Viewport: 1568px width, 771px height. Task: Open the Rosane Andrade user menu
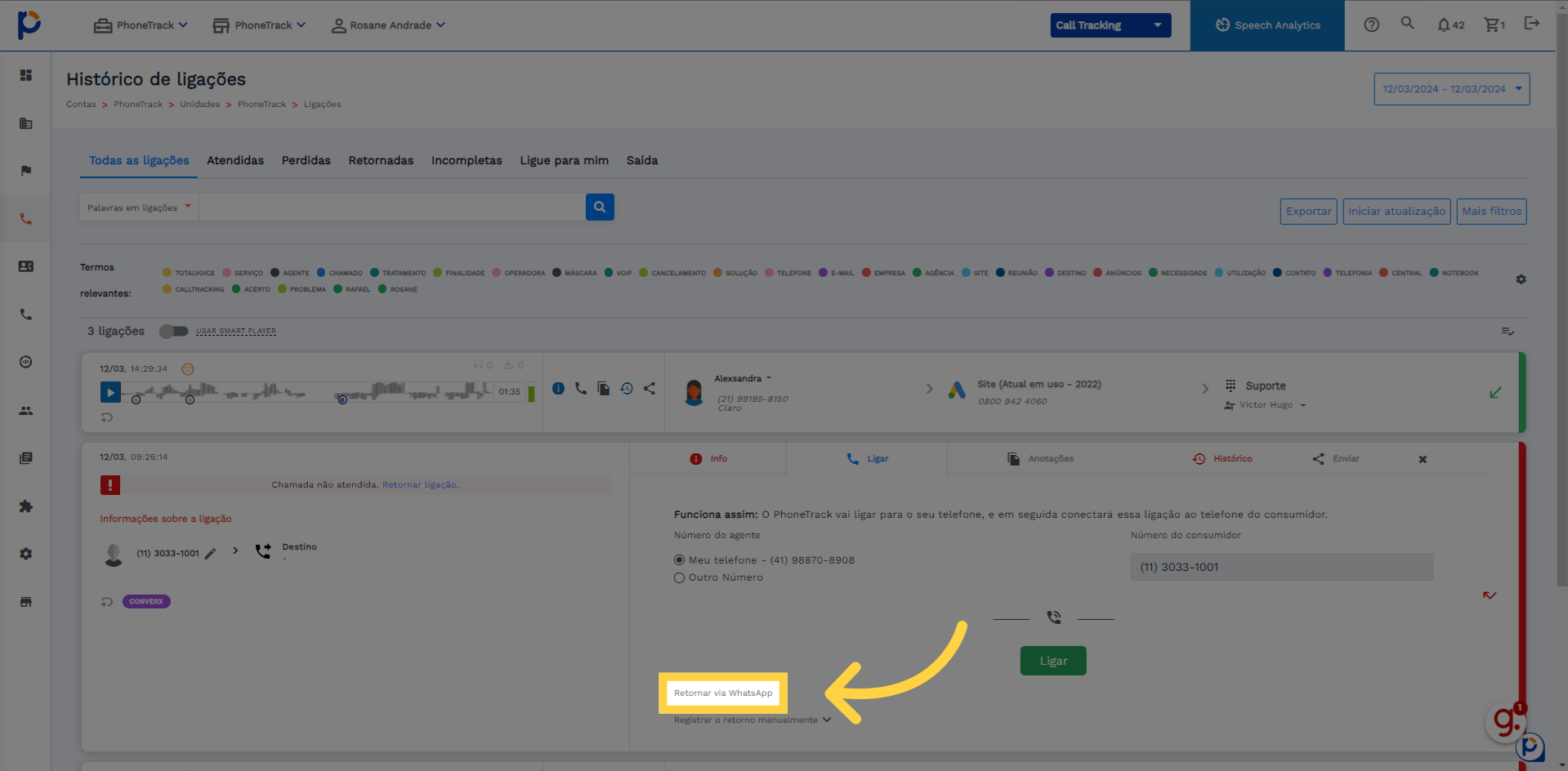pos(388,25)
